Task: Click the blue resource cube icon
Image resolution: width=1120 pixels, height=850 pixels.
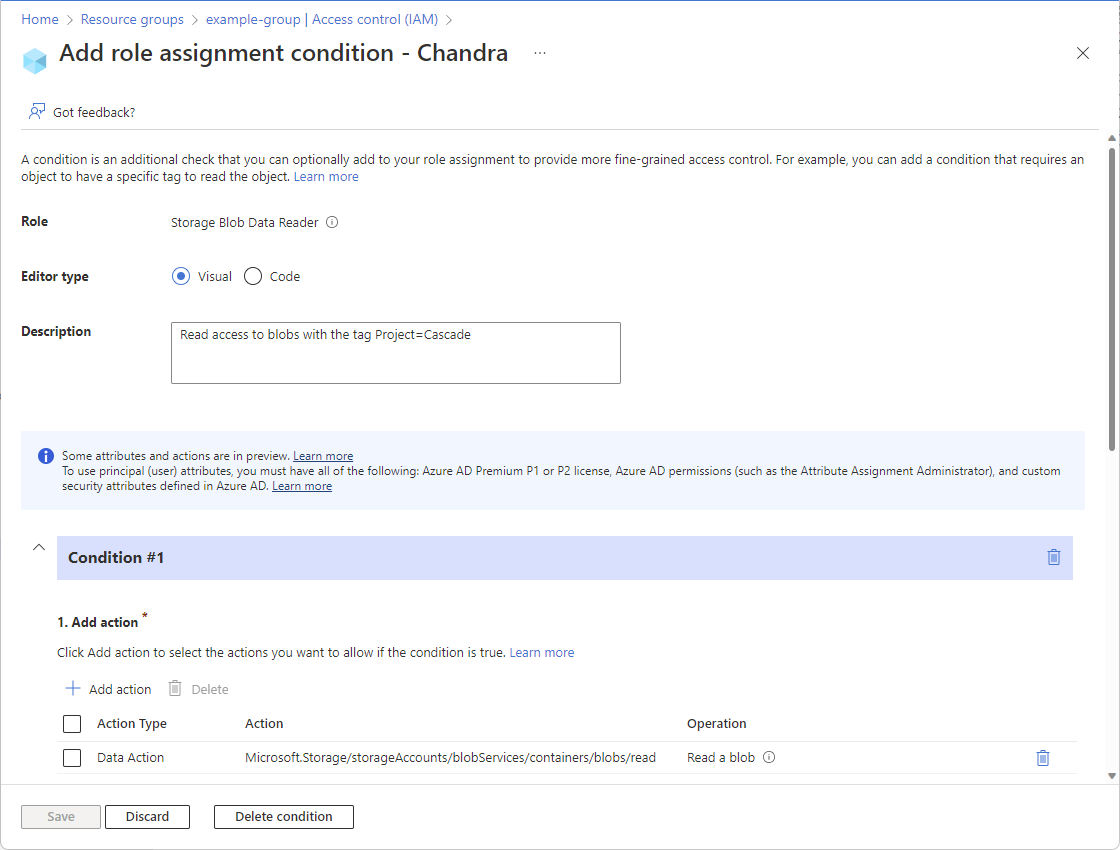Action: (x=35, y=60)
